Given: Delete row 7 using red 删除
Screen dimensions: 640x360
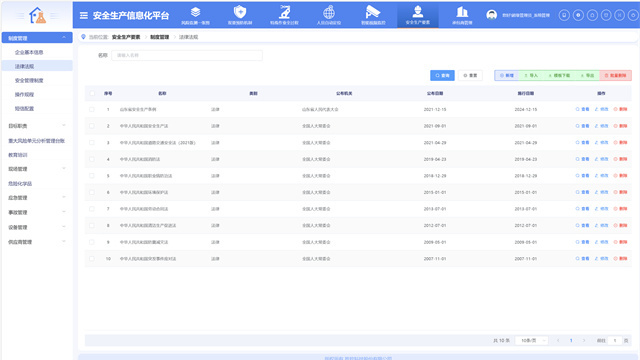Looking at the screenshot, I should tap(620, 209).
